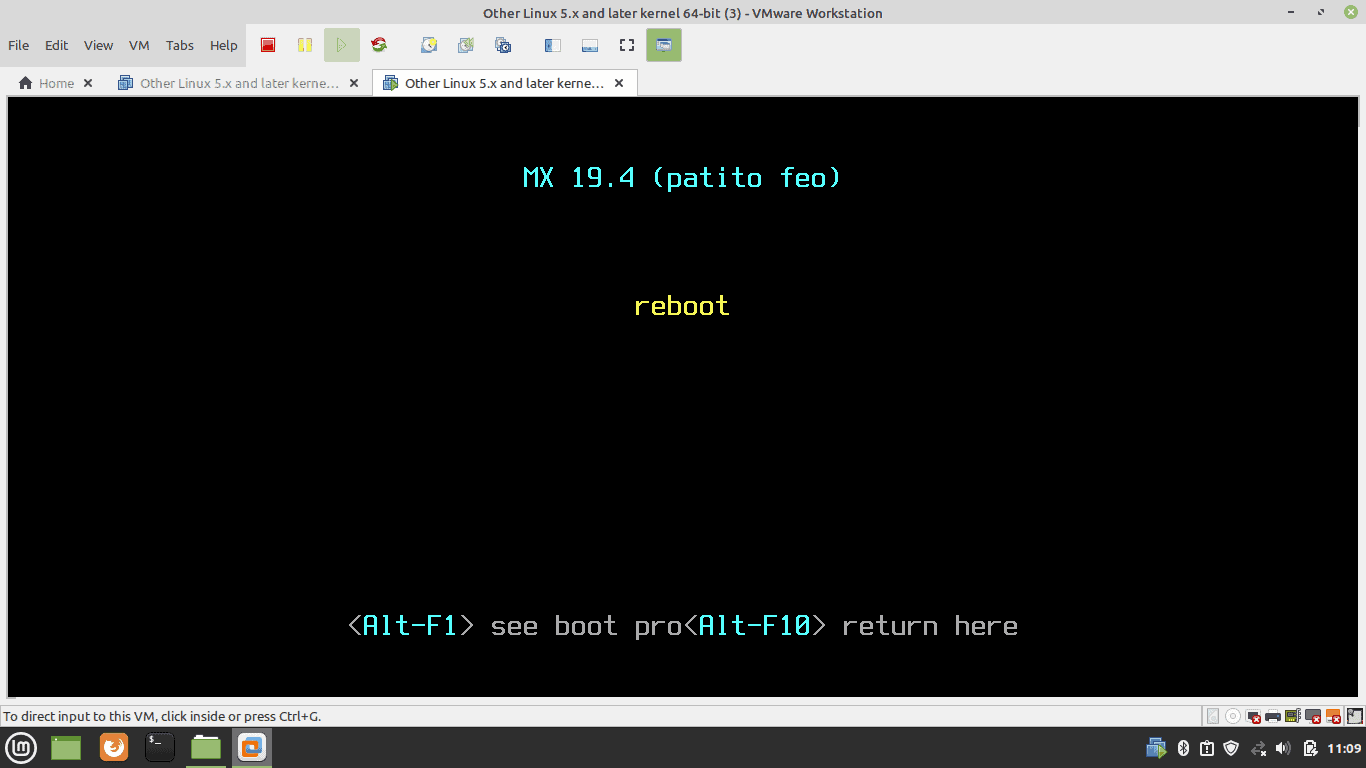Click the printer device status icon
This screenshot has width=1366, height=768.
[1273, 716]
